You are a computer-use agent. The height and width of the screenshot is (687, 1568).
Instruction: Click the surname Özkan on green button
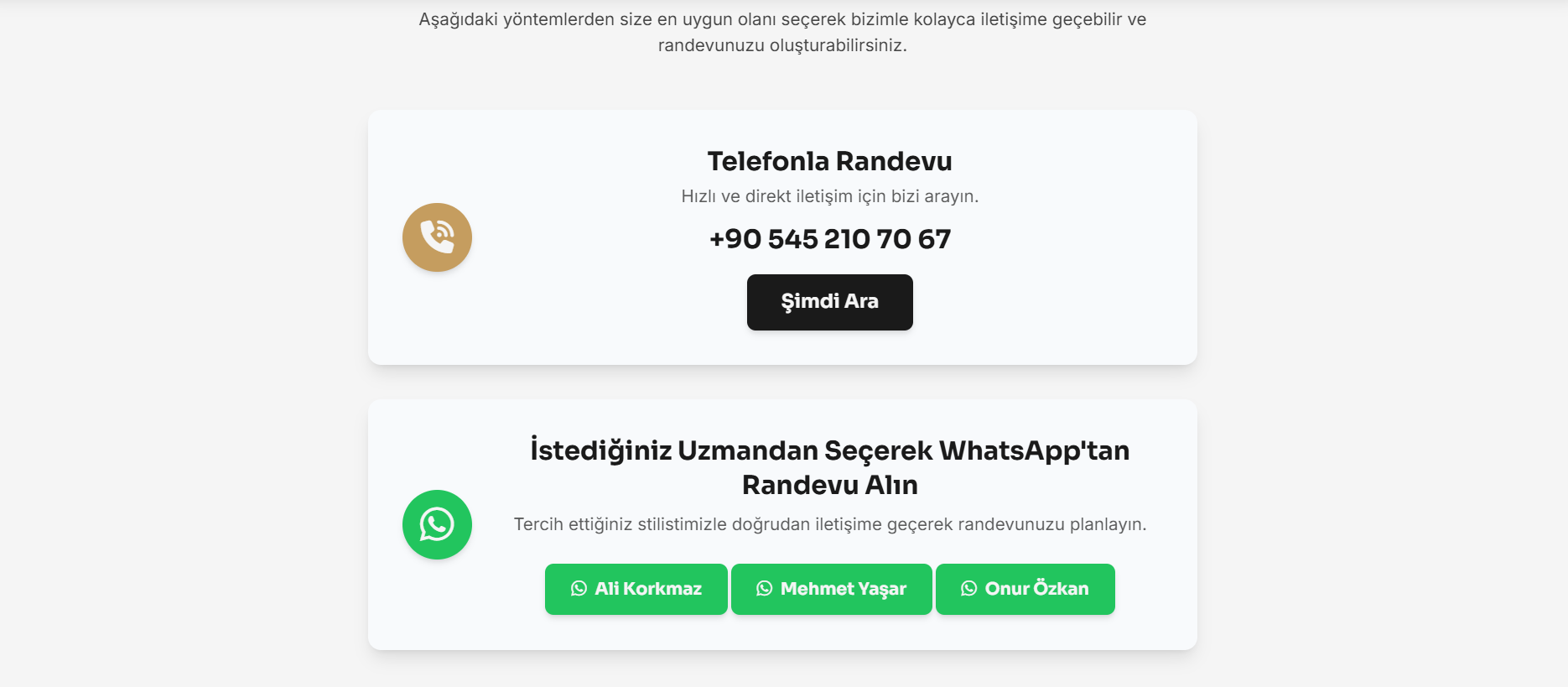click(1062, 588)
